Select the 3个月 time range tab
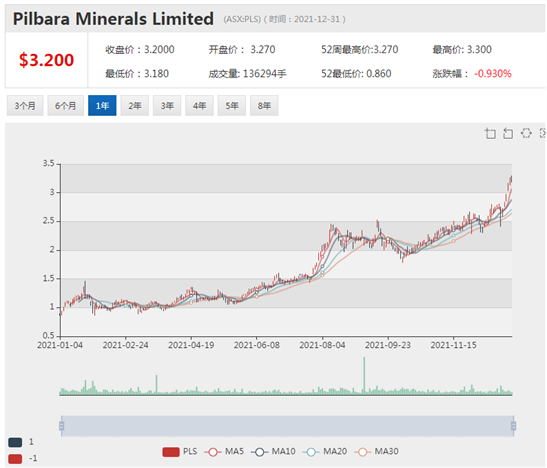The height and width of the screenshot is (468, 547). point(25,105)
